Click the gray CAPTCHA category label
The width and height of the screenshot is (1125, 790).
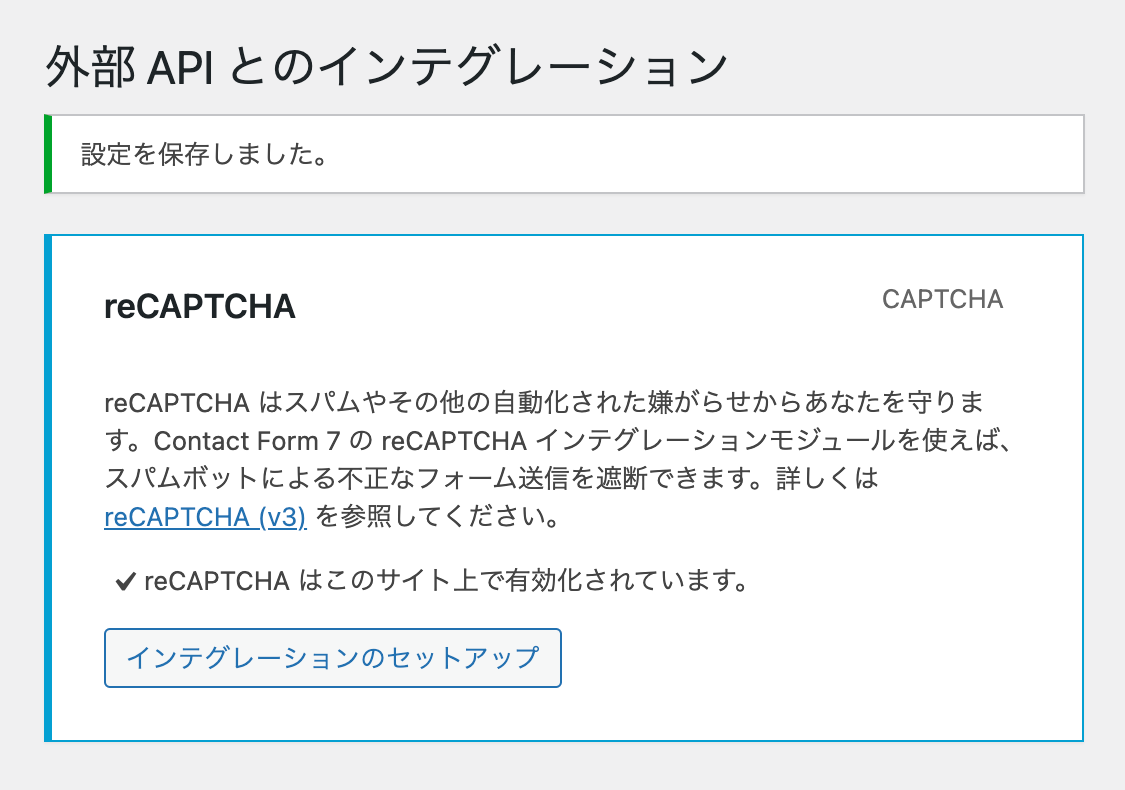click(942, 299)
